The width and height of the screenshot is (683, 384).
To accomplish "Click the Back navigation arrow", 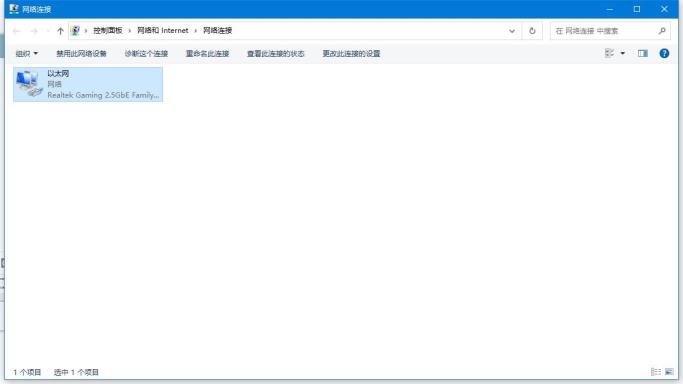I will (17, 31).
